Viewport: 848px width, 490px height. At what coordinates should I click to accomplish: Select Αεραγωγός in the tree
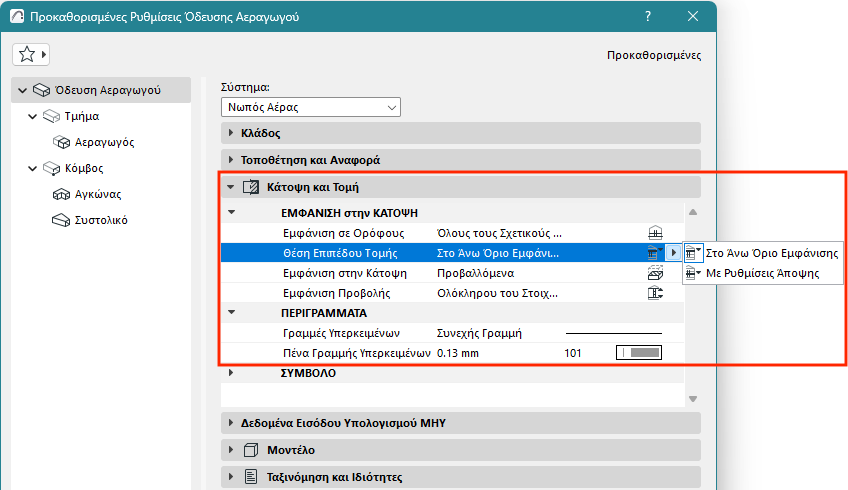(104, 142)
